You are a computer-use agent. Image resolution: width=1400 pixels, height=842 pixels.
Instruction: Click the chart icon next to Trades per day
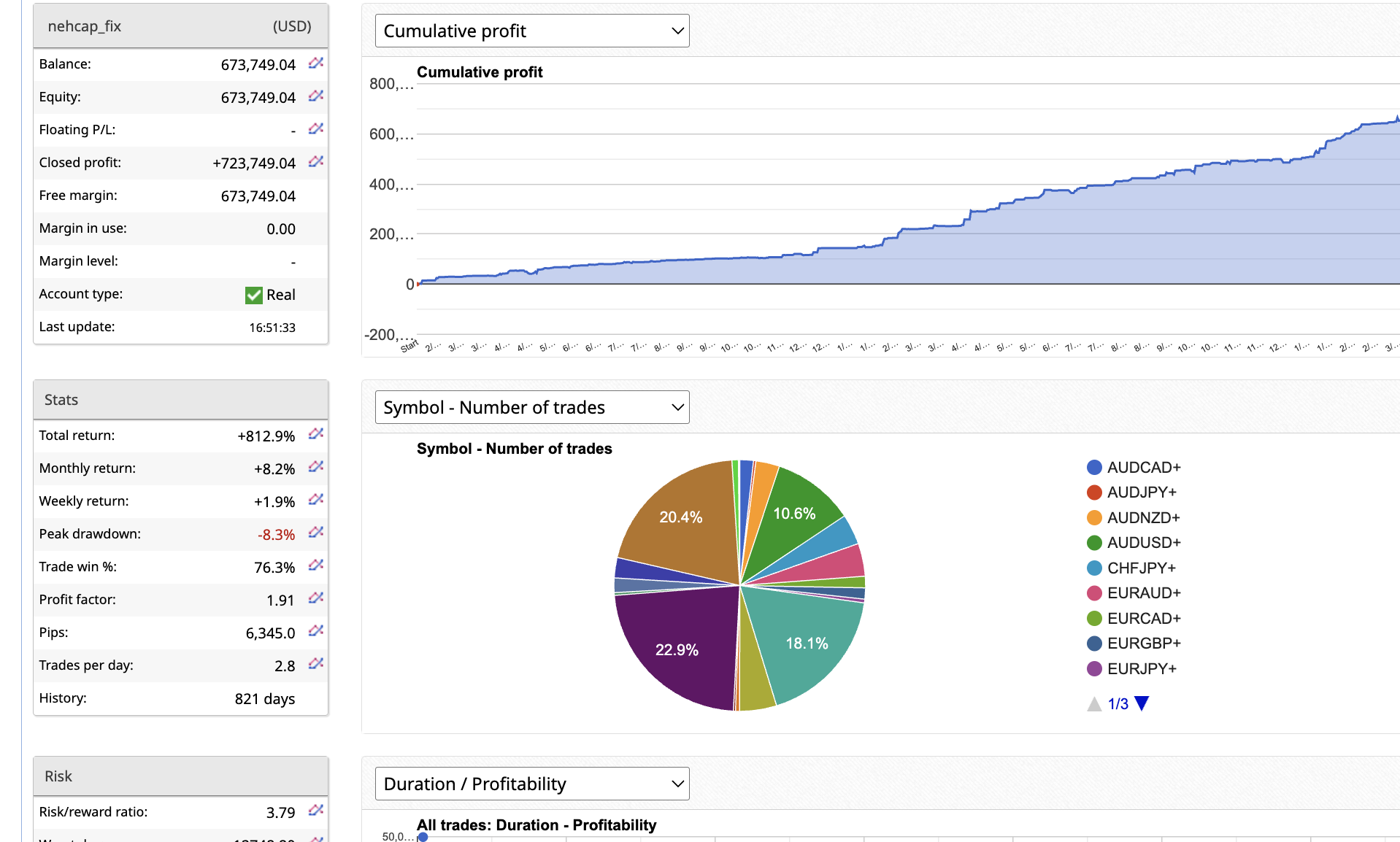point(315,665)
